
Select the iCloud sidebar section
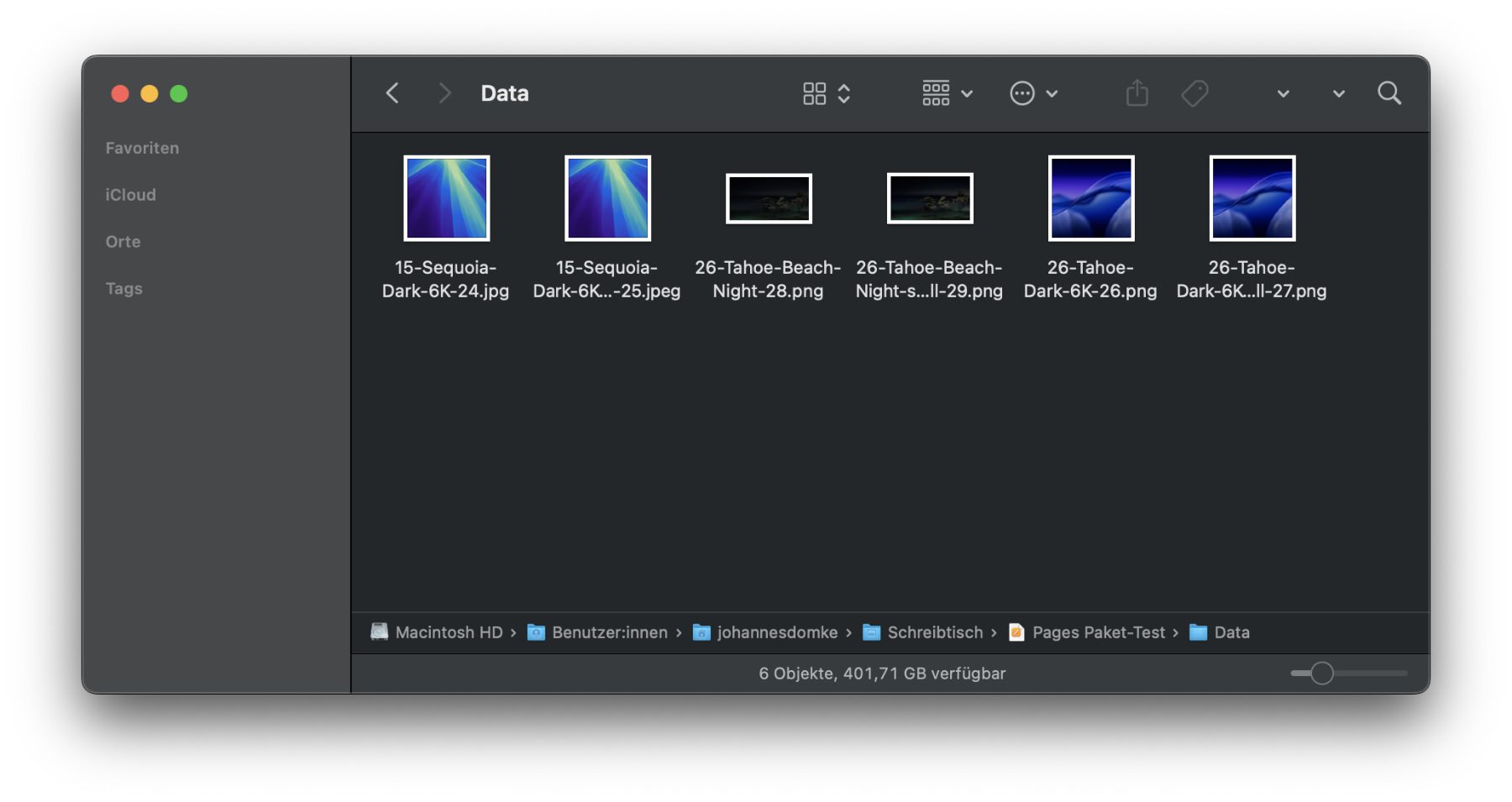130,195
